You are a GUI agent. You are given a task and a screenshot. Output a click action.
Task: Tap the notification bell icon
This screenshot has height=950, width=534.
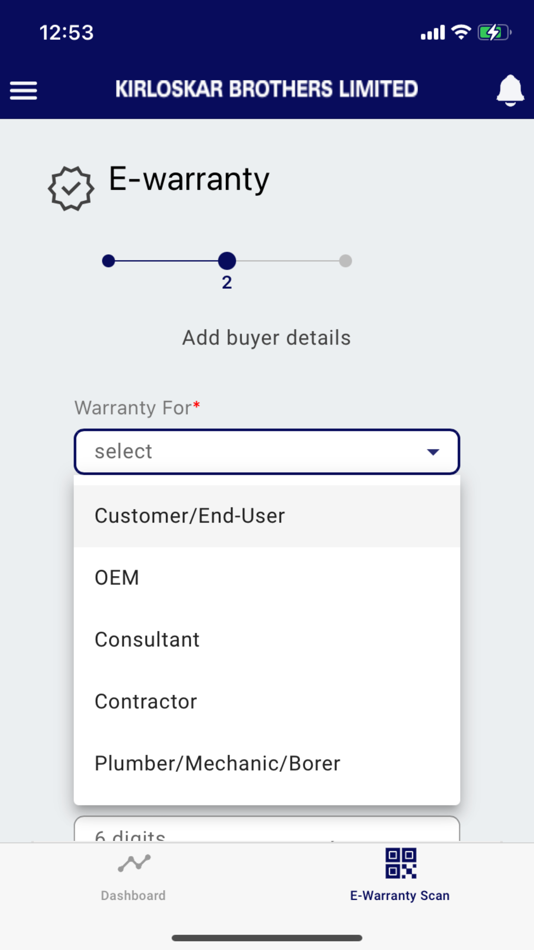(x=510, y=91)
